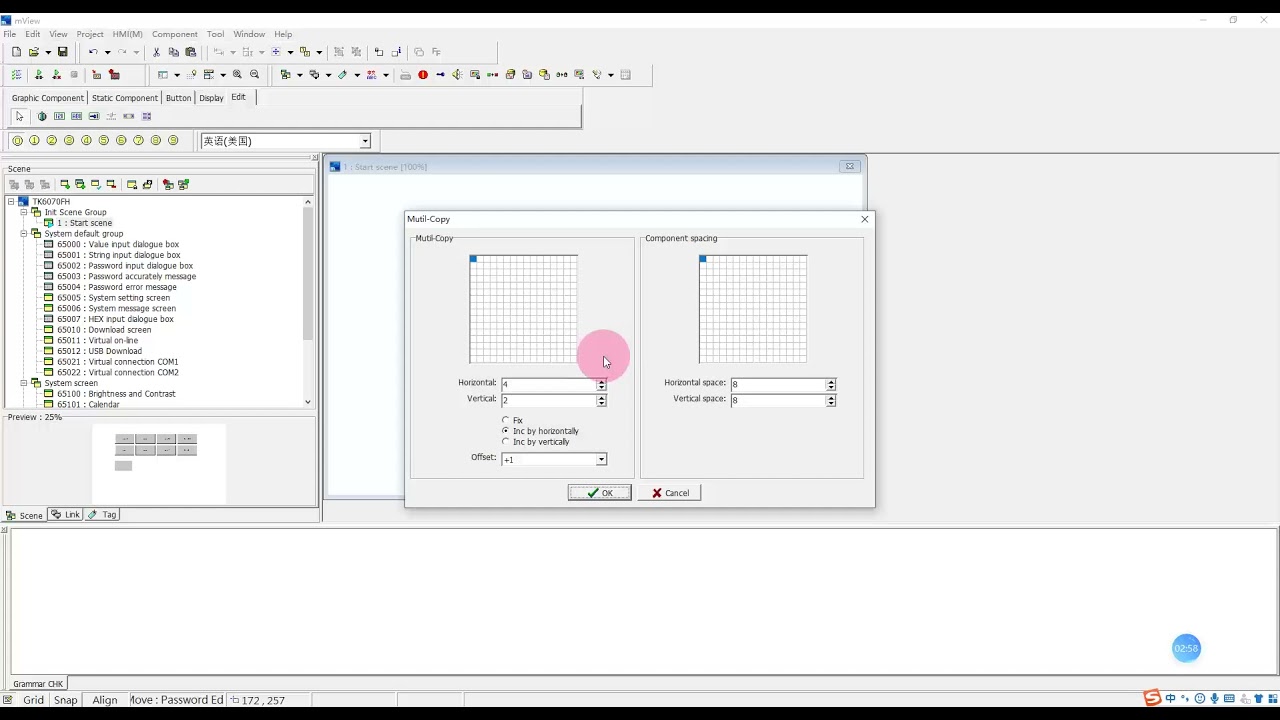
Task: Adjust the Vertical space spinner arrows
Action: [x=831, y=400]
